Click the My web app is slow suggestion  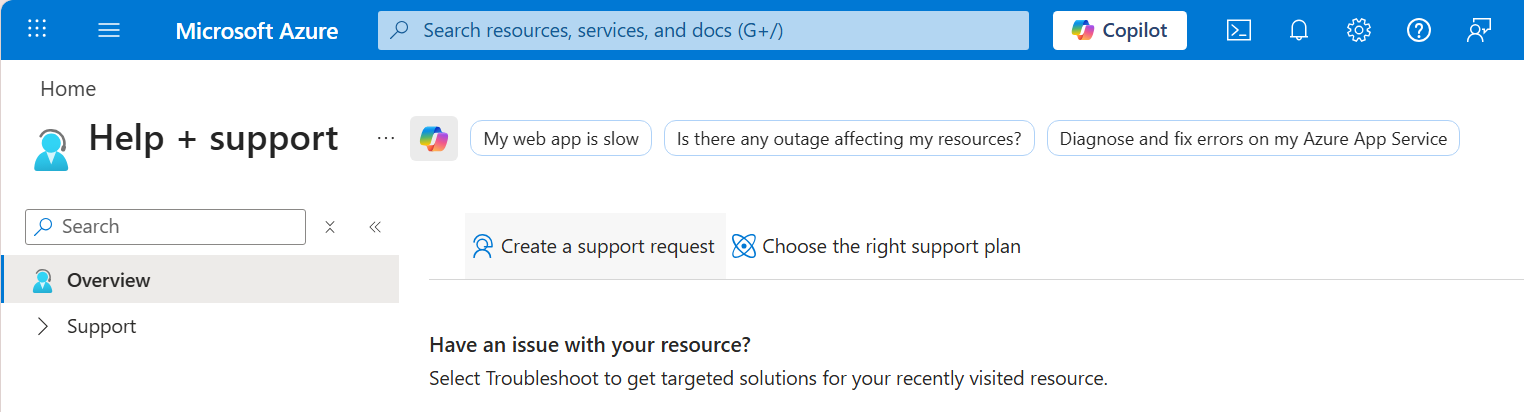pyautogui.click(x=561, y=139)
